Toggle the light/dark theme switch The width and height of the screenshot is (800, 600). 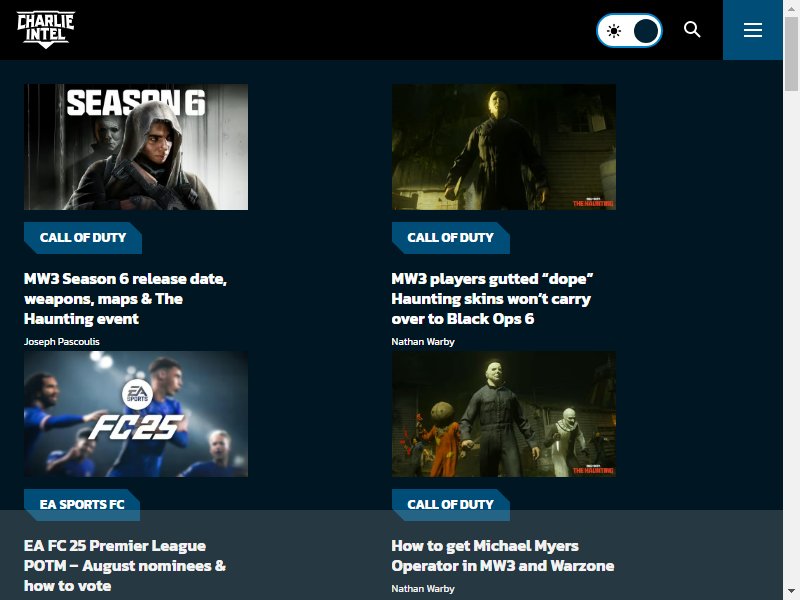point(629,31)
